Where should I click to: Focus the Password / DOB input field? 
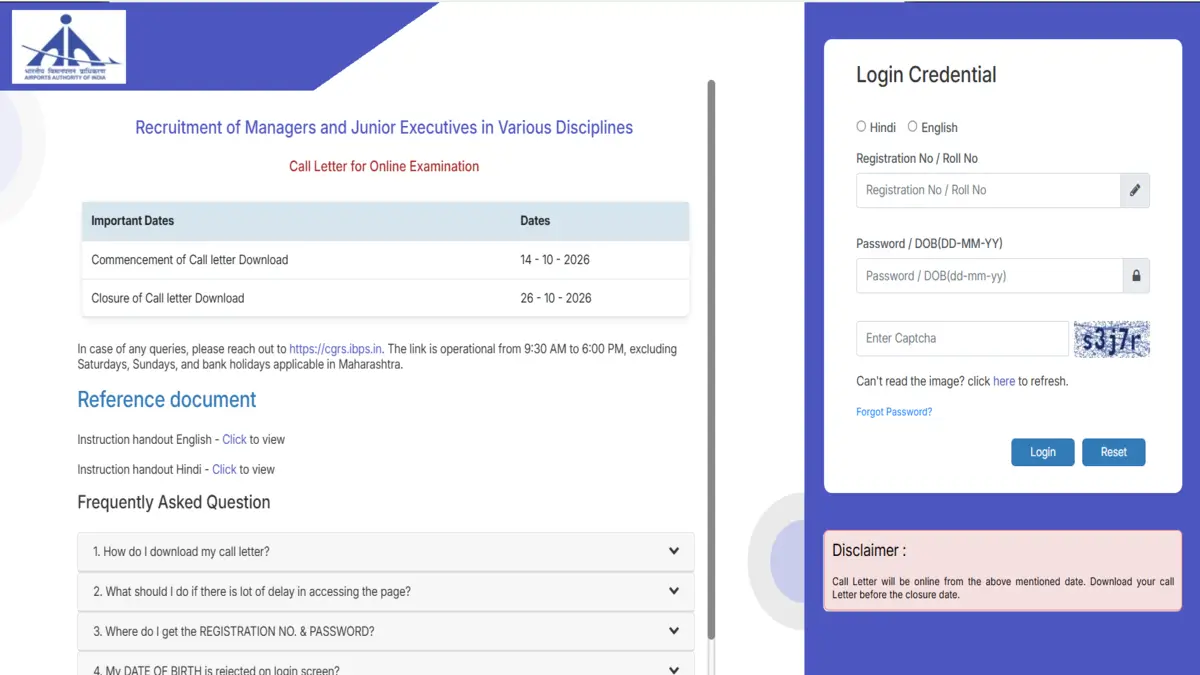point(988,276)
